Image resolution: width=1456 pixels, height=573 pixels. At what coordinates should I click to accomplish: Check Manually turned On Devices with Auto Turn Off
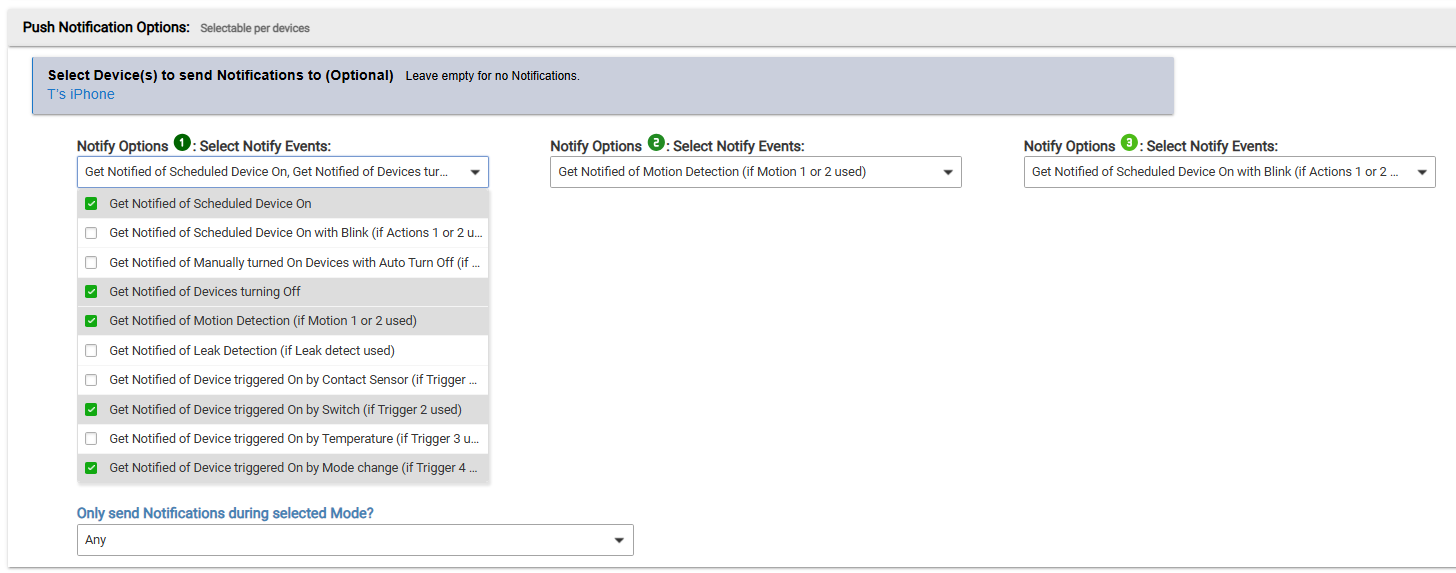92,263
